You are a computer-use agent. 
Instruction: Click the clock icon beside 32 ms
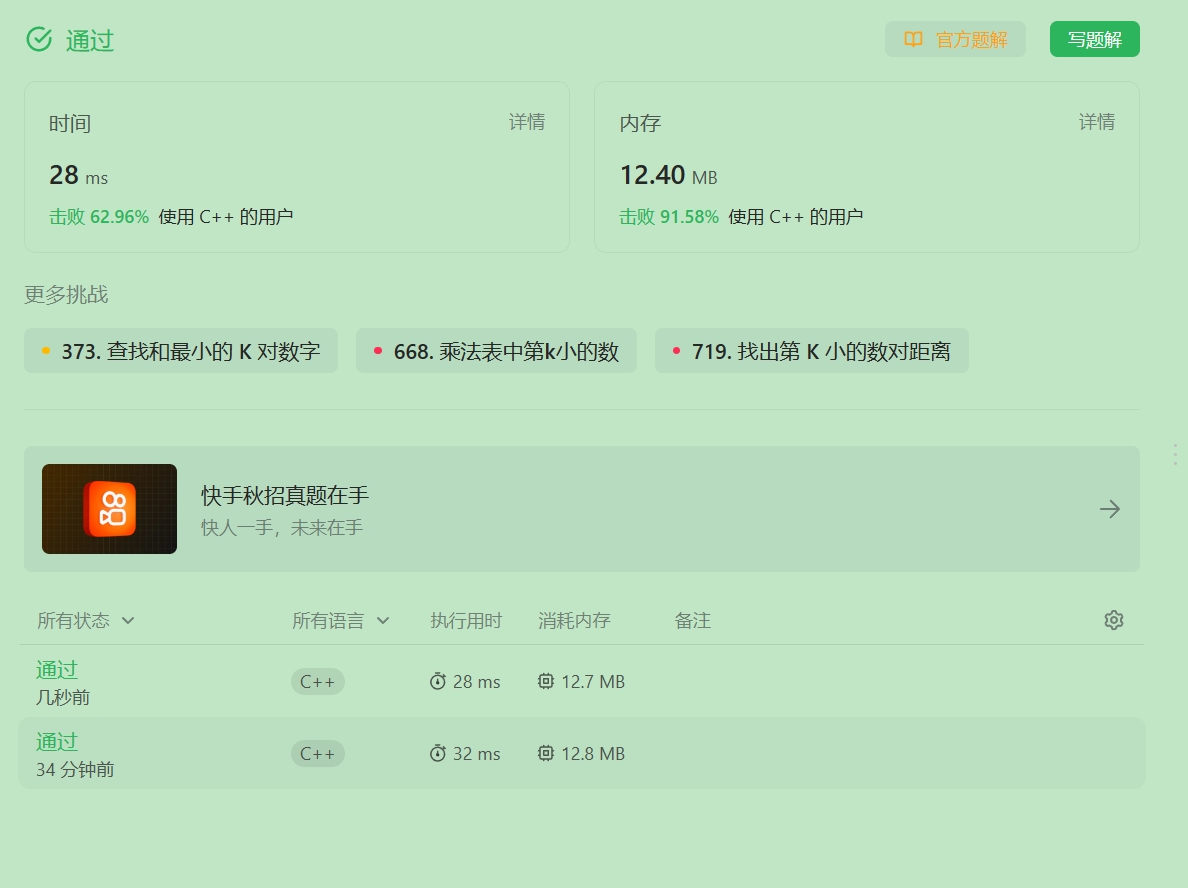tap(438, 754)
